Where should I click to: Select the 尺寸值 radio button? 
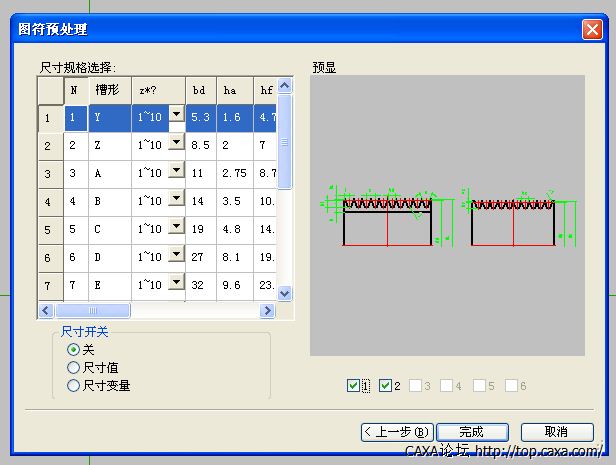click(x=73, y=367)
